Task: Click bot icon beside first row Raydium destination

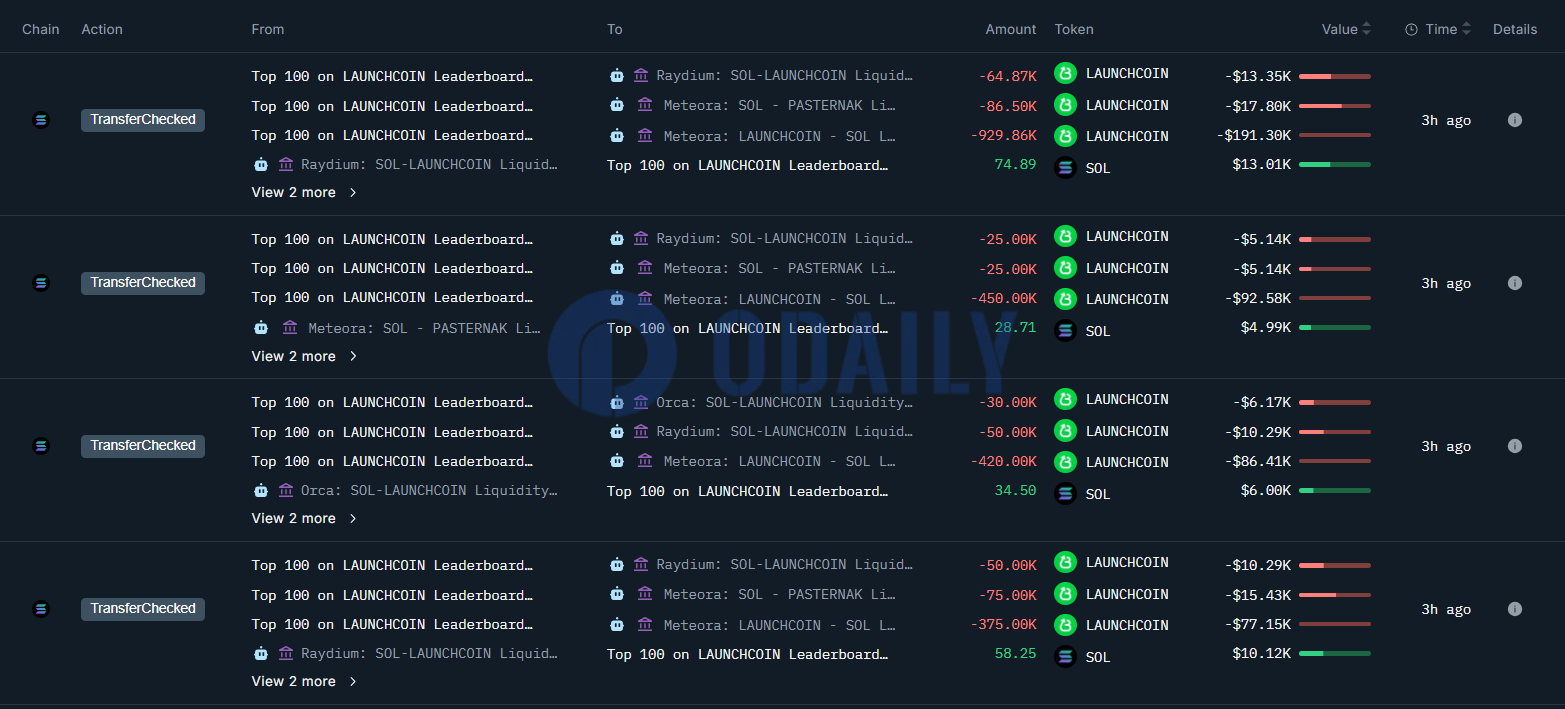Action: (617, 75)
